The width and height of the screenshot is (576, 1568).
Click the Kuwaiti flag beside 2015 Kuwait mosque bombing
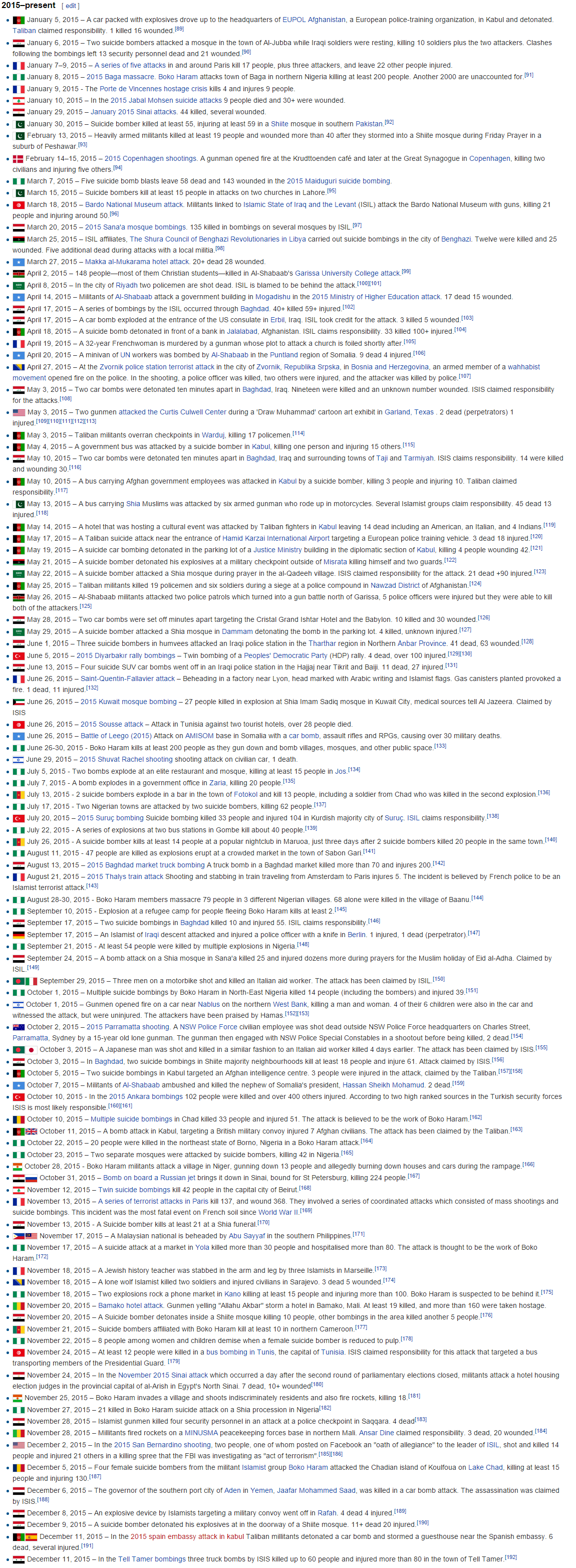18,702
